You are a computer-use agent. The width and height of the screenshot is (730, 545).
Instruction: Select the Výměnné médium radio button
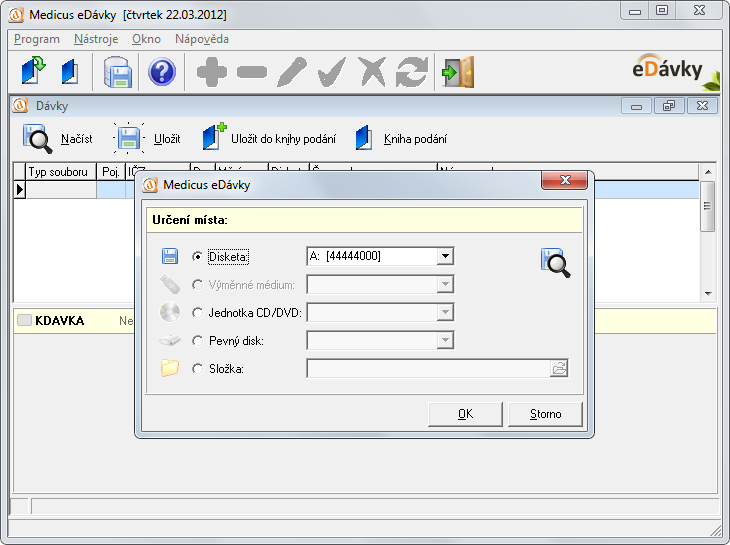point(197,284)
